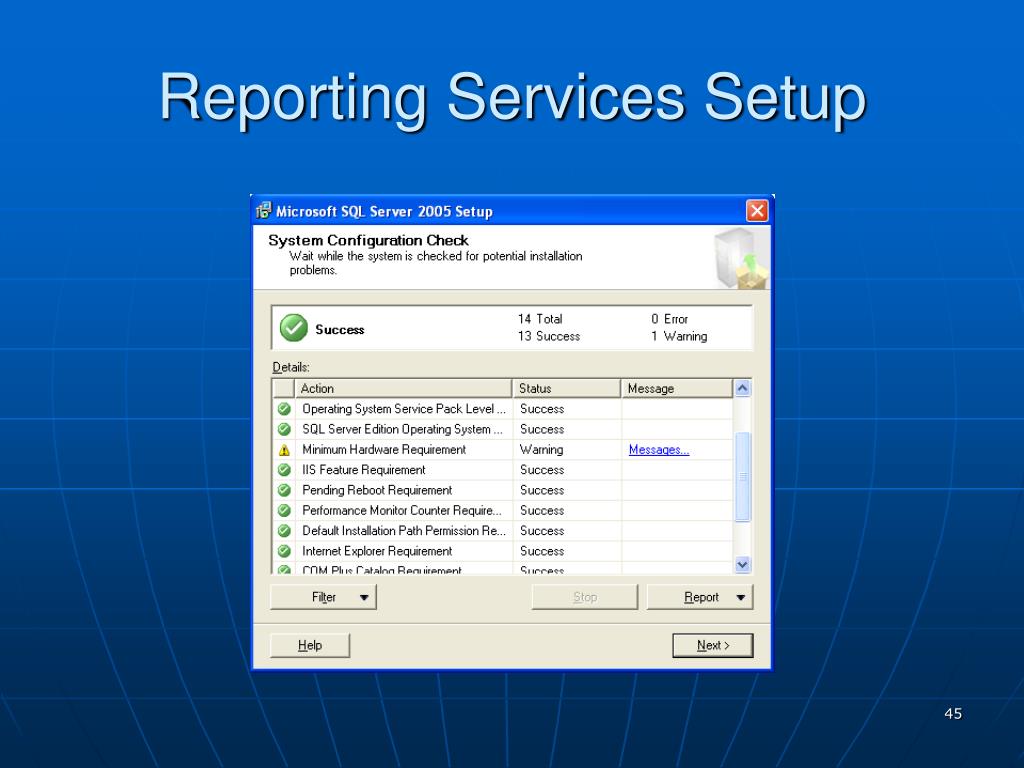Select the IIS Feature Requirement row
Viewport: 1024px width, 768px height.
502,470
